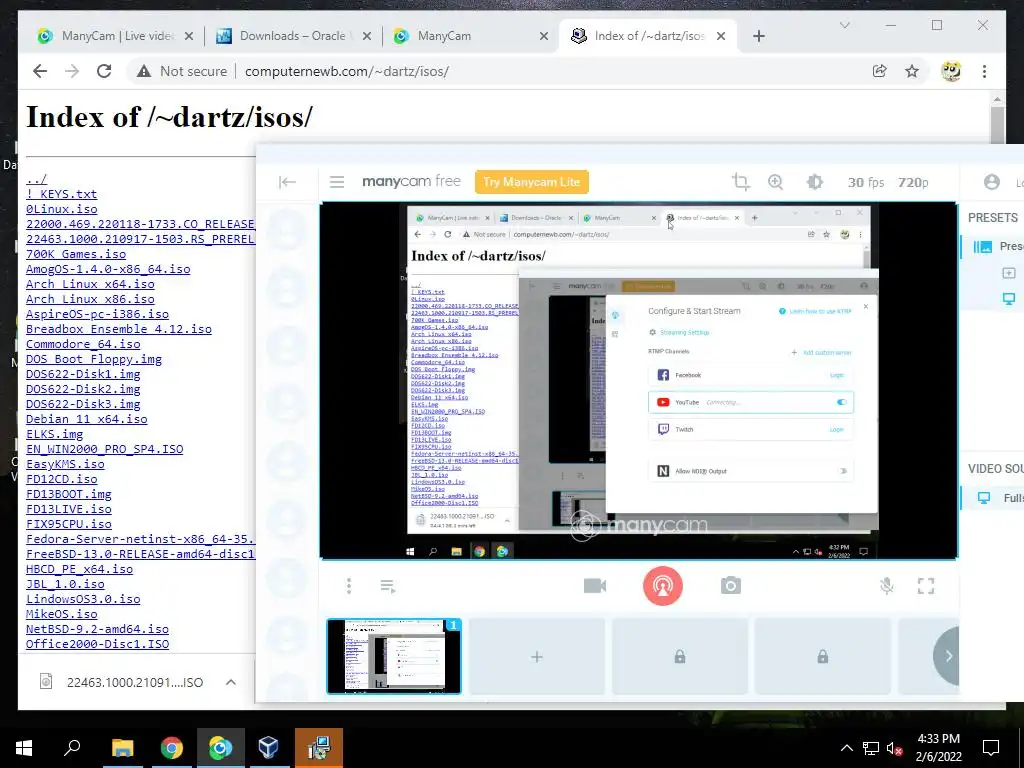Open Windows notification center
The image size is (1024, 768).
(x=991, y=748)
